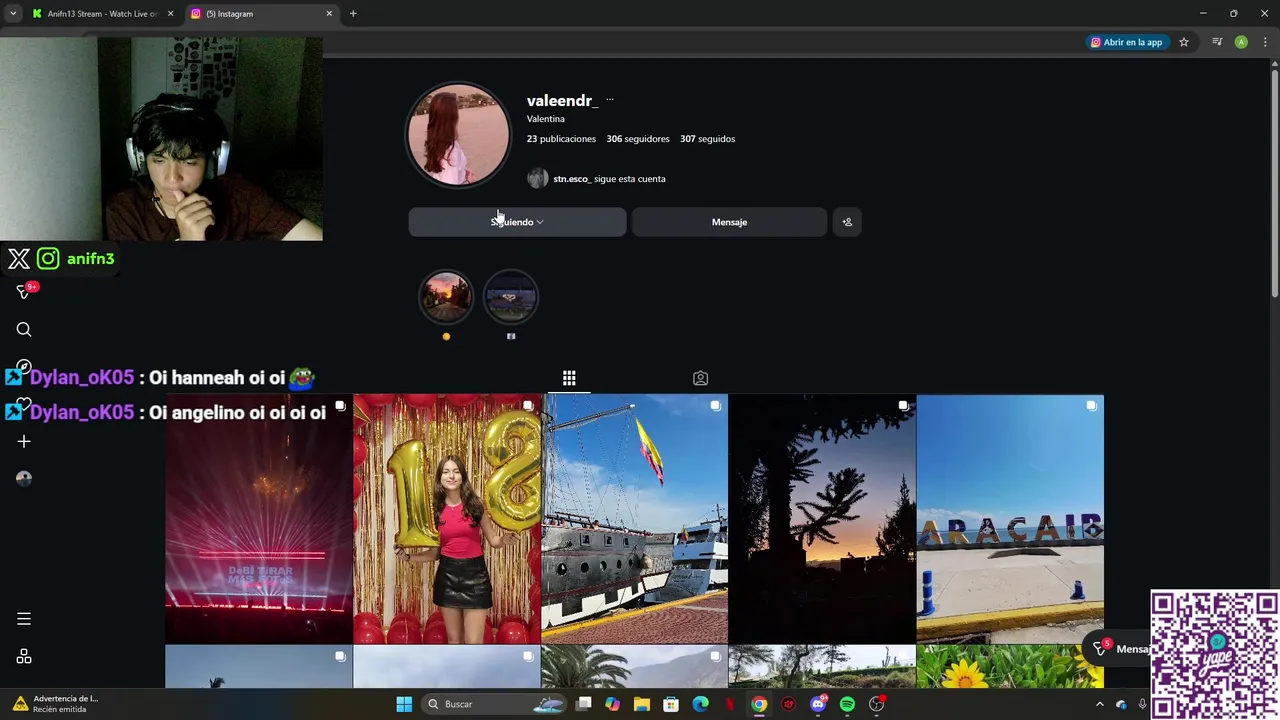This screenshot has height=720, width=1280.
Task: Open the Maracaibo sign post
Action: pyautogui.click(x=1010, y=519)
